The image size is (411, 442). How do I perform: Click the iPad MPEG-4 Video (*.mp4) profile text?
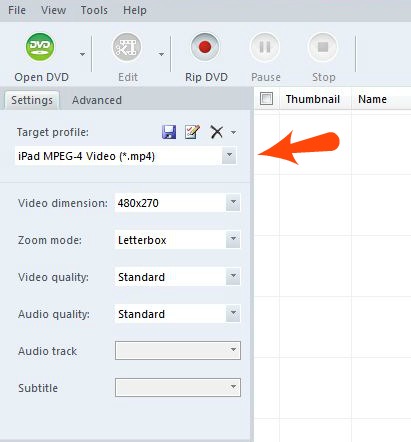coord(86,156)
